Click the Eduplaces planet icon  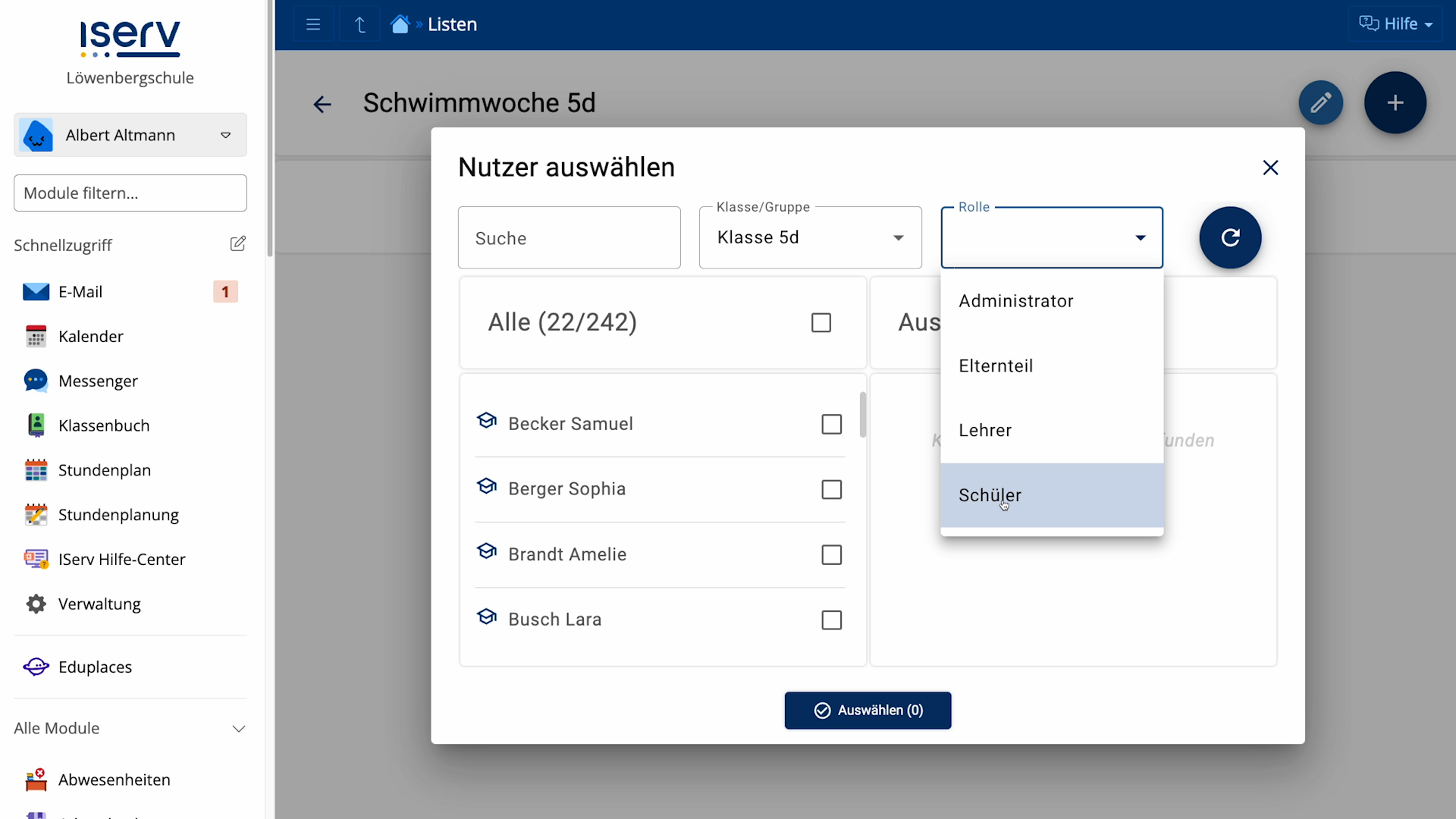coord(36,667)
